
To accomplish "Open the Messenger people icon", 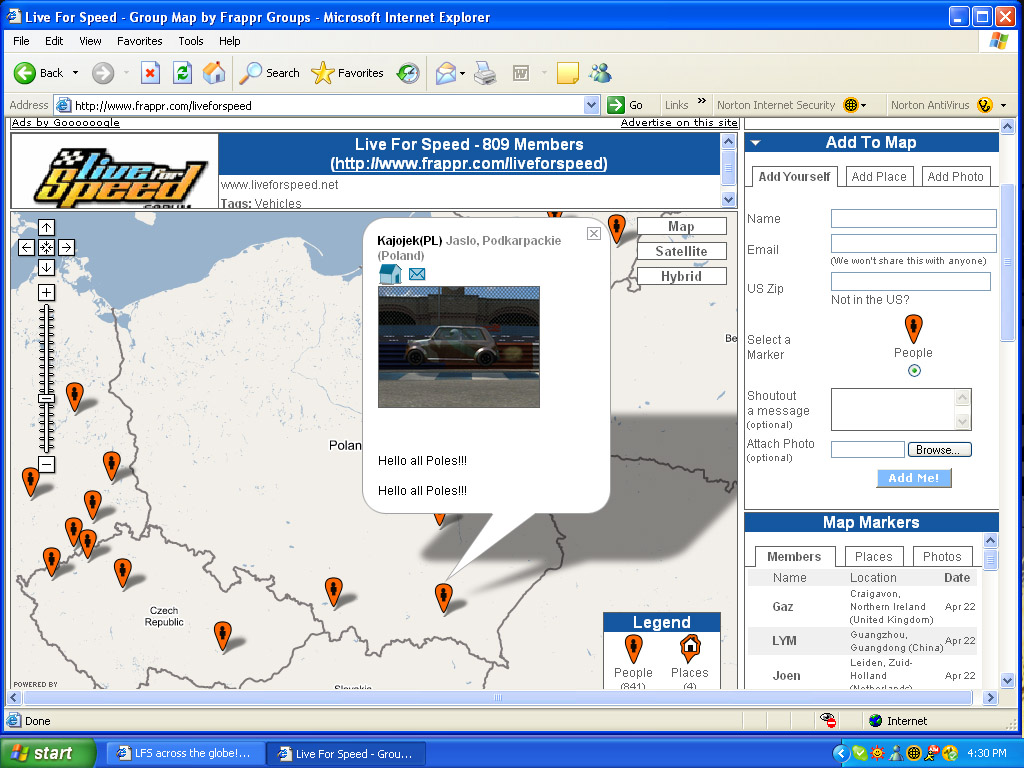I will tap(600, 73).
